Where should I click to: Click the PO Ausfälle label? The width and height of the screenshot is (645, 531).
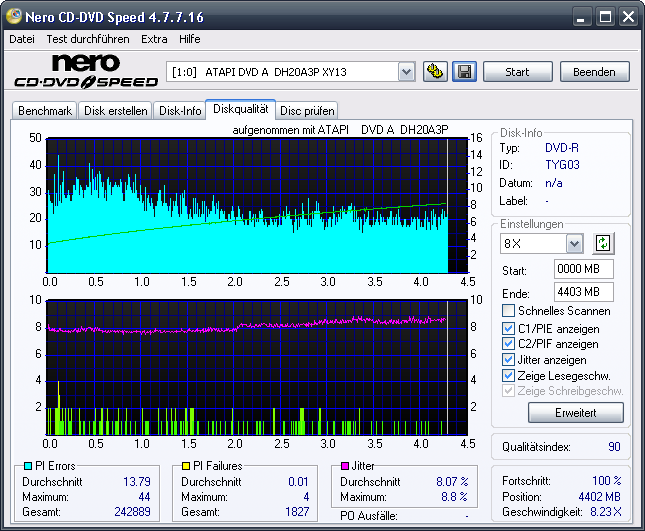tap(369, 516)
